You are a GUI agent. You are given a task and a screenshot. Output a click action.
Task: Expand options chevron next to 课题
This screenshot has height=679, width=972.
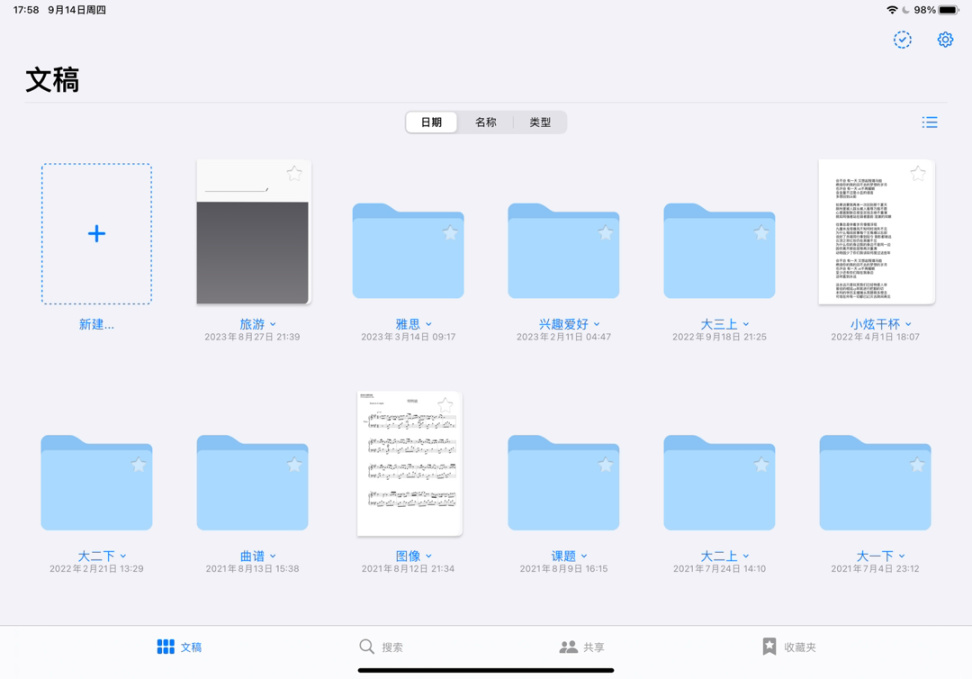(x=585, y=556)
